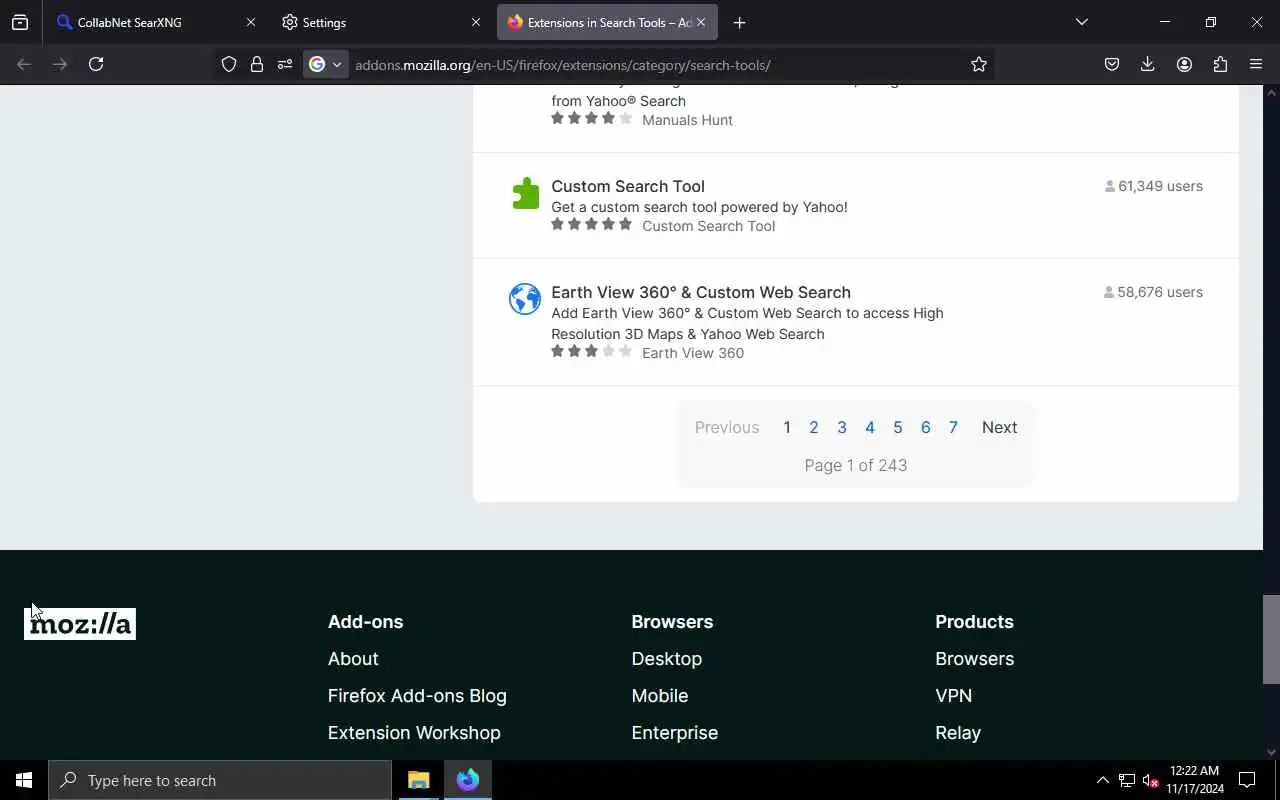
Task: Open Desktop link under Browsers
Action: point(667,659)
